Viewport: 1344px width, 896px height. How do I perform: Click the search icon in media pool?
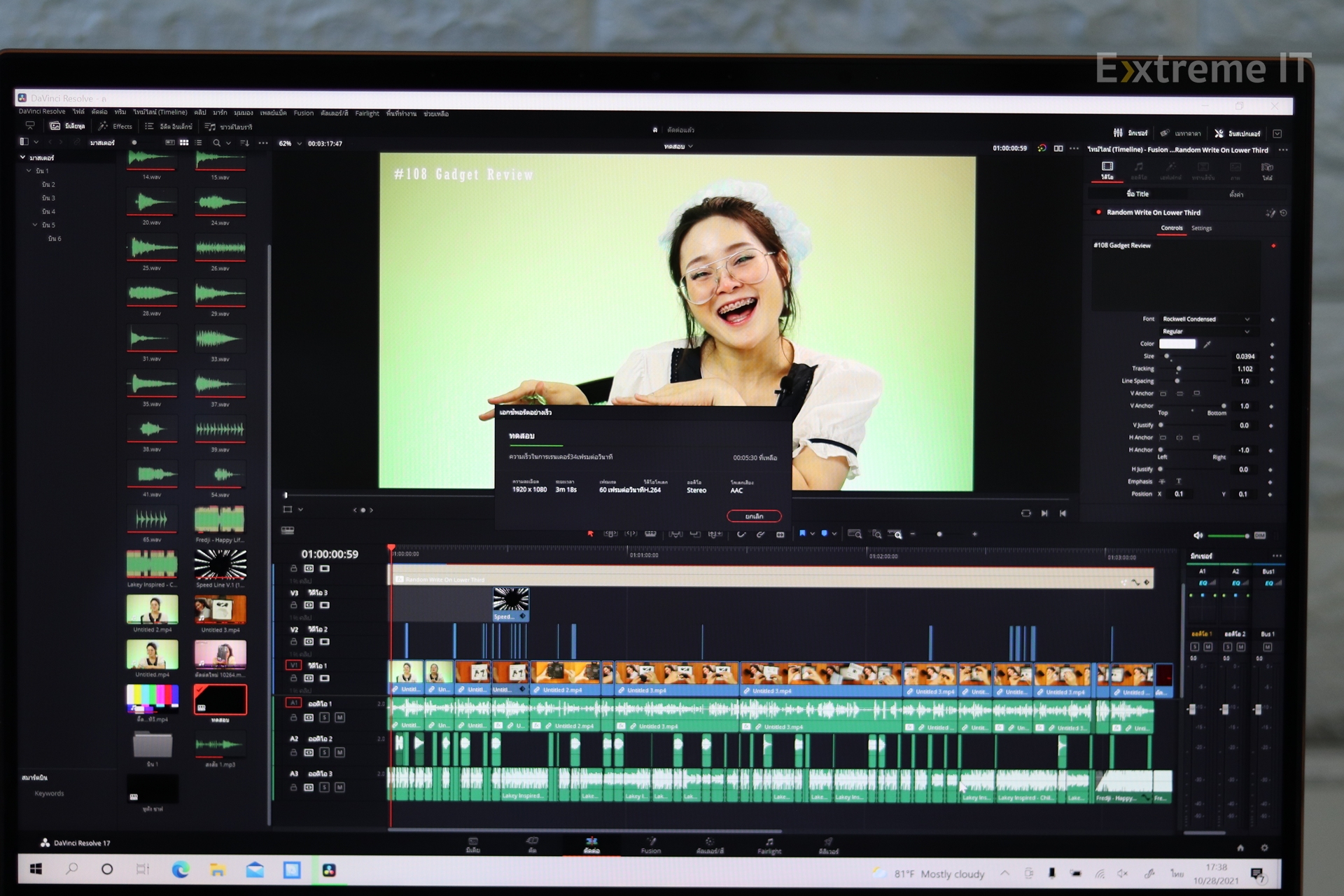click(216, 143)
